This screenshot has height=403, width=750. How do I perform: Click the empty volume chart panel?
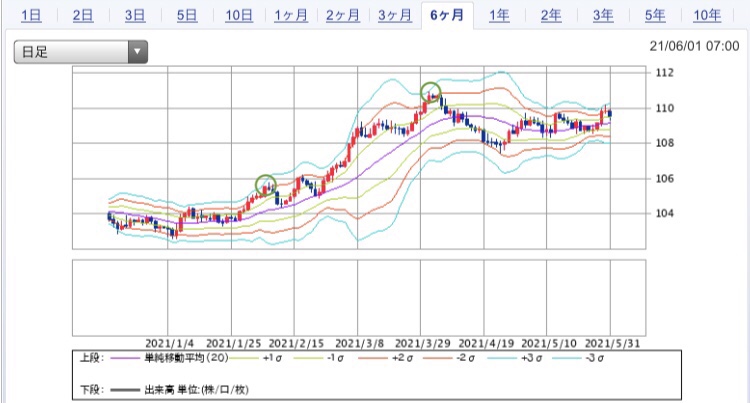(x=359, y=298)
